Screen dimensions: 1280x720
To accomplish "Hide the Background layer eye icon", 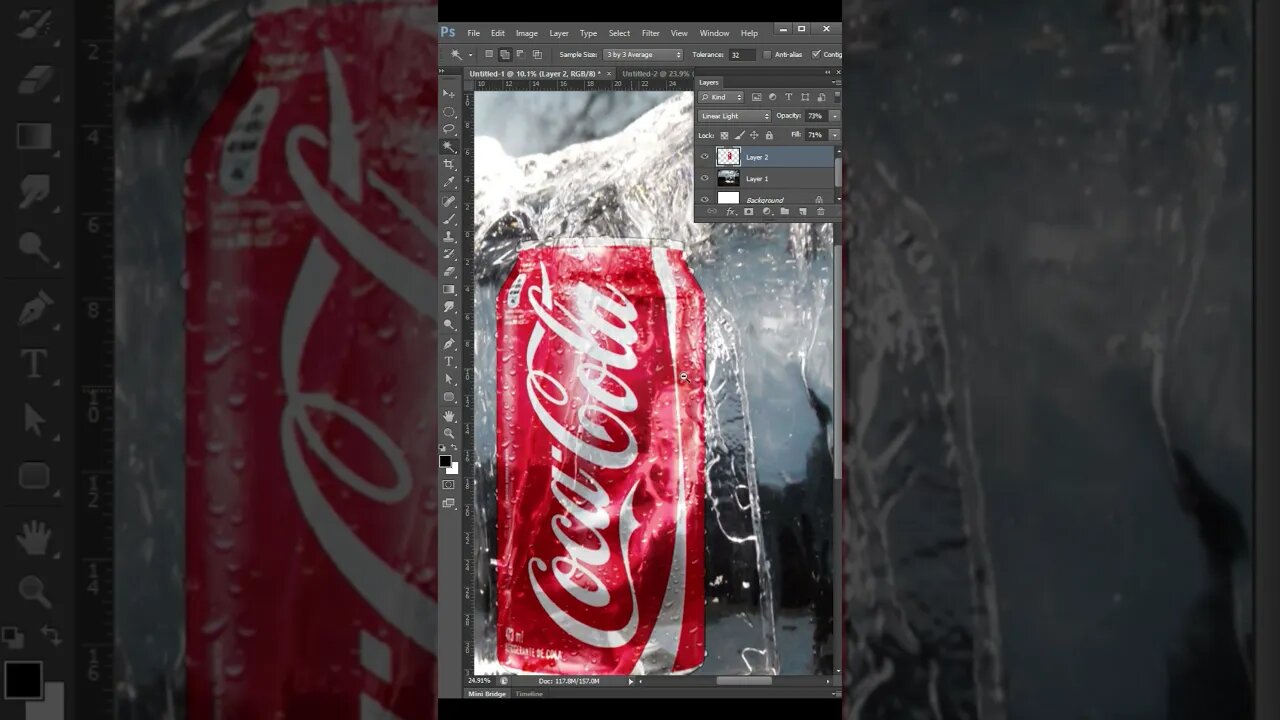I will pyautogui.click(x=704, y=199).
